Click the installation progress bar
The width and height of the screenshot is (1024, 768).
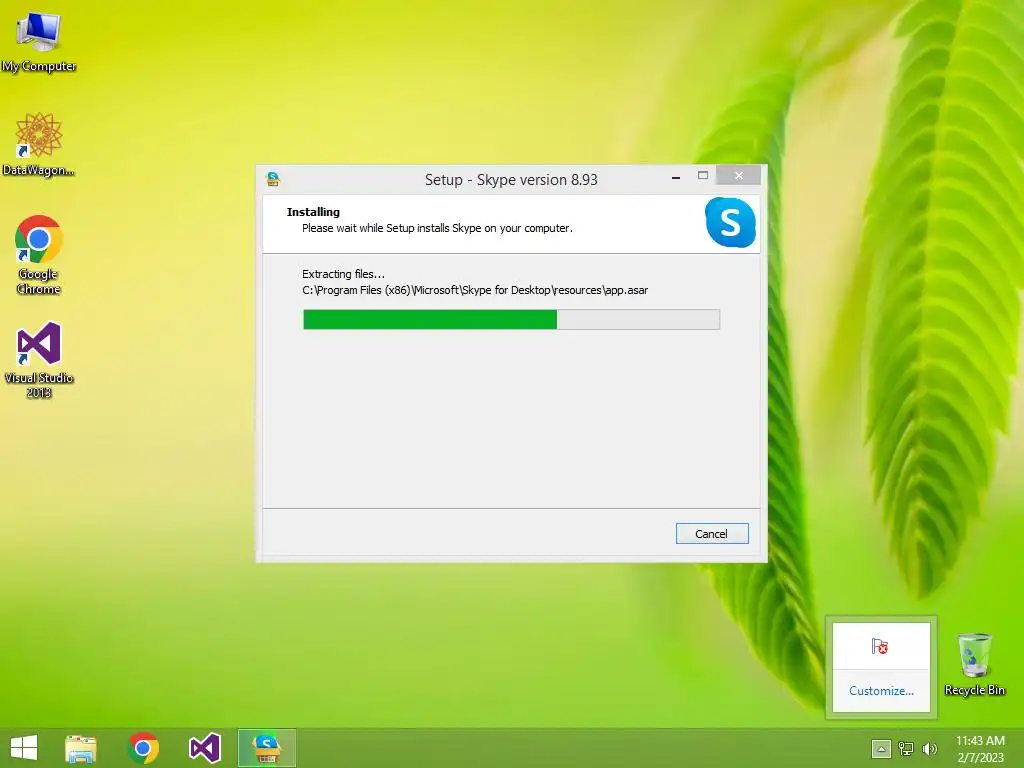pos(511,319)
